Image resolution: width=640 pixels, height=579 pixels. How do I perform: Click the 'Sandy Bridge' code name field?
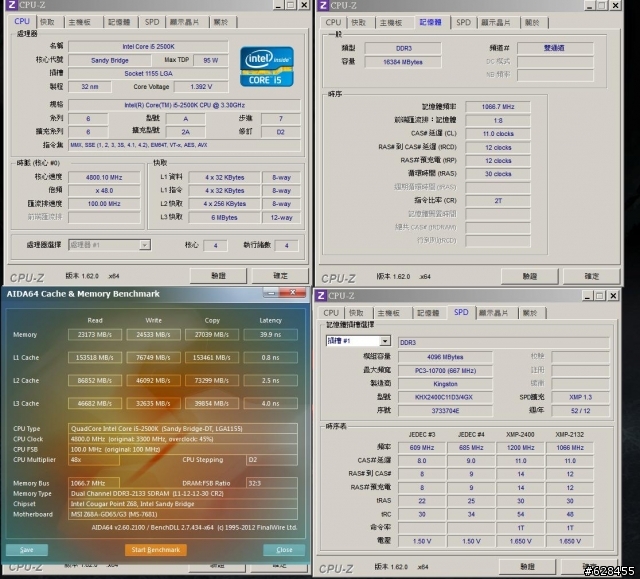pos(110,60)
